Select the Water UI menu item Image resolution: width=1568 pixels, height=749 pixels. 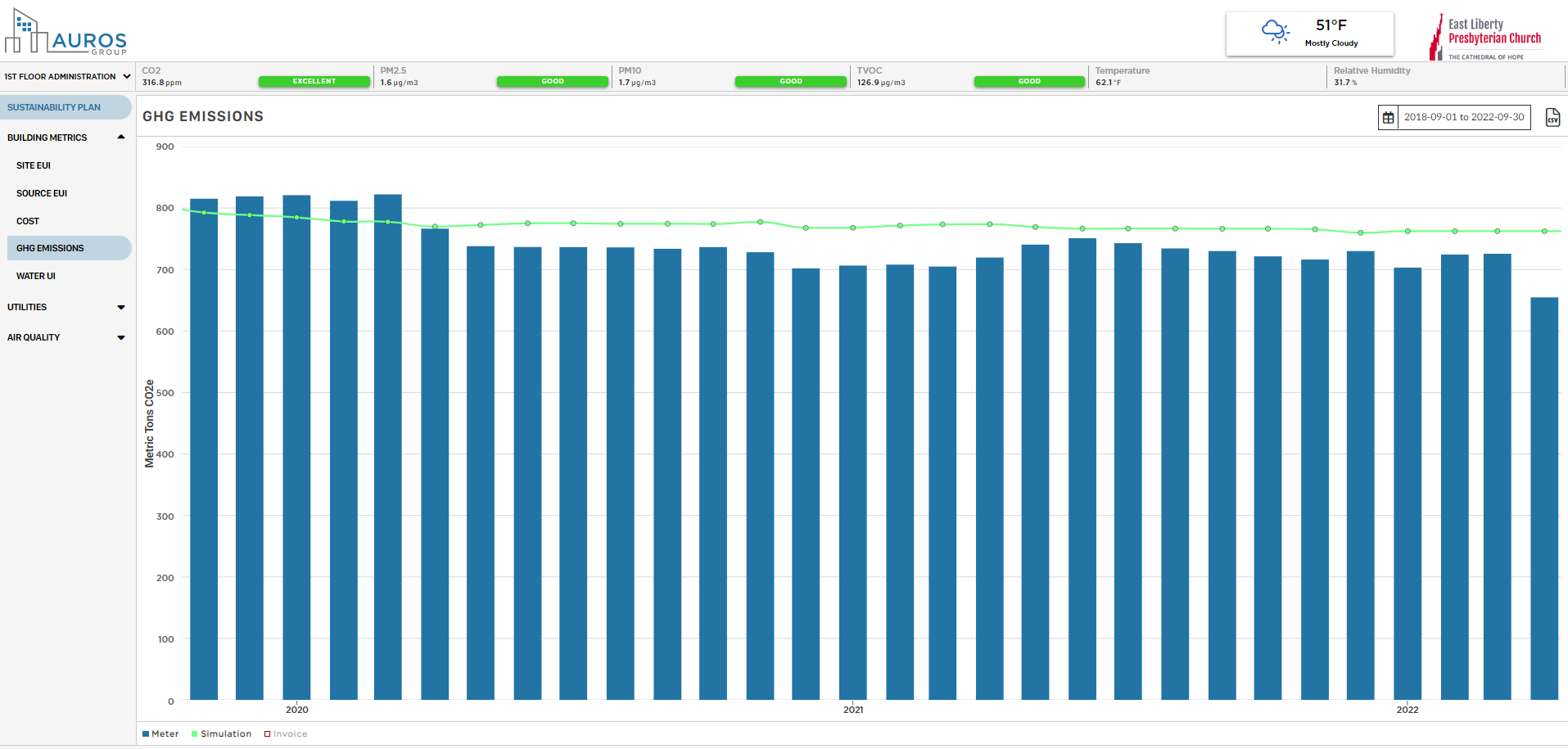point(36,277)
